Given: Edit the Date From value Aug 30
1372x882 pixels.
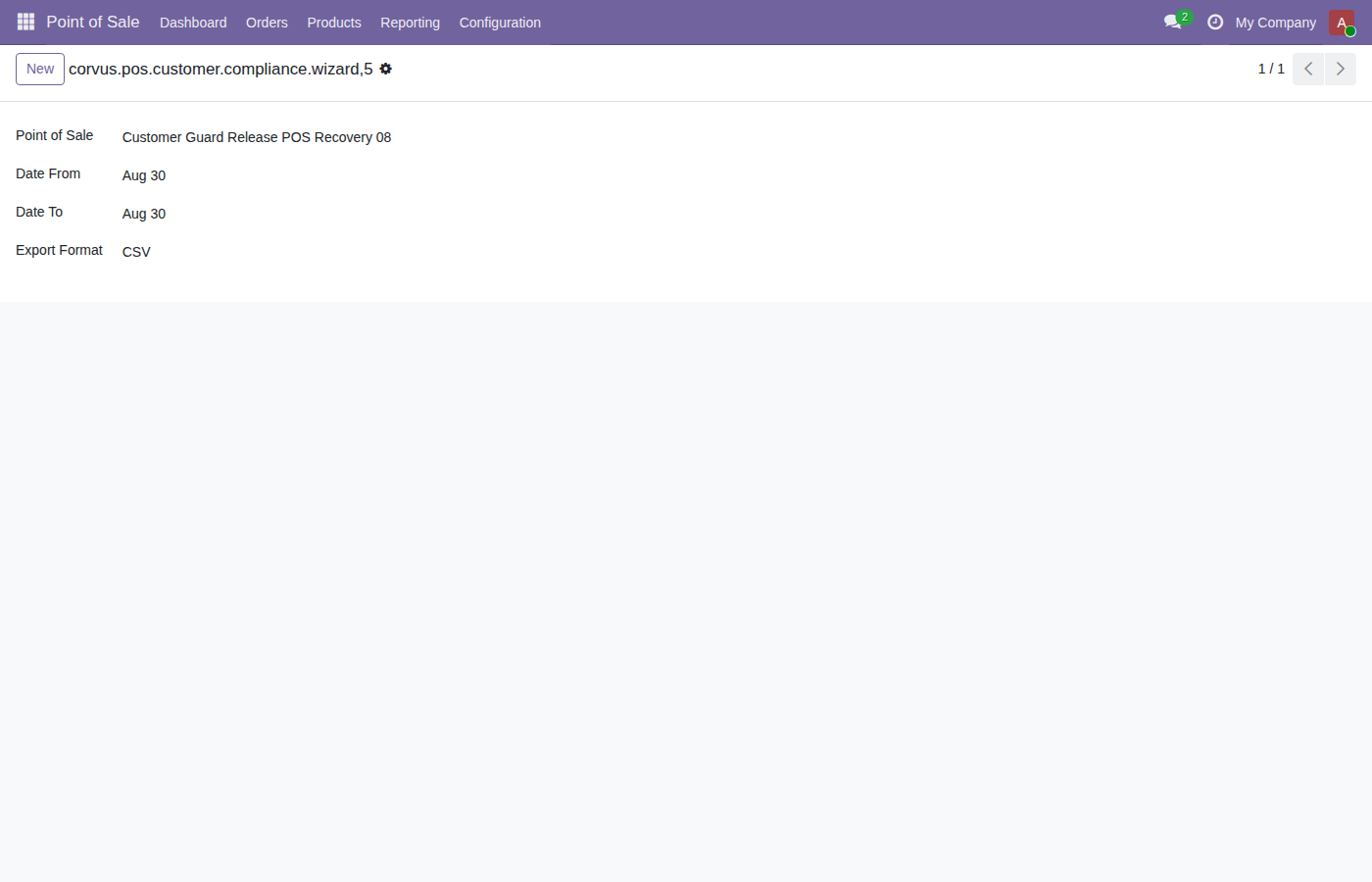Looking at the screenshot, I should [144, 175].
